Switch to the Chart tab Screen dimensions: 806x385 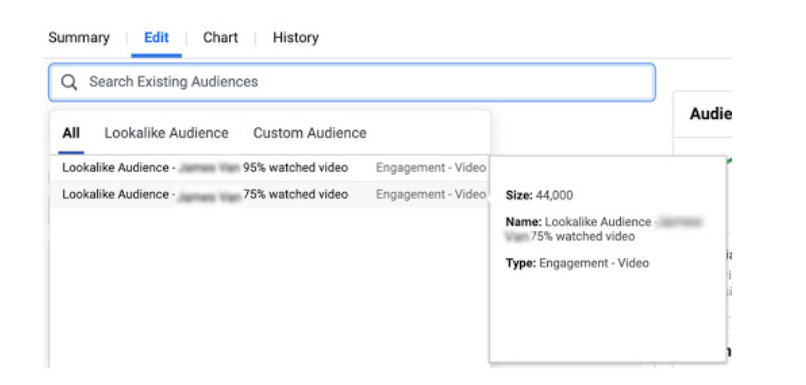click(x=220, y=38)
